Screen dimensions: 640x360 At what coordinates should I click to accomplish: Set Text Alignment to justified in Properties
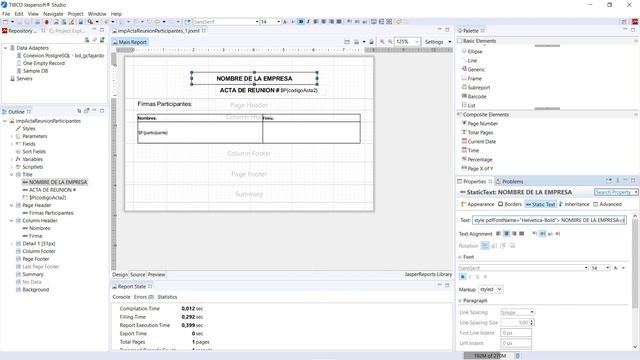[521, 233]
